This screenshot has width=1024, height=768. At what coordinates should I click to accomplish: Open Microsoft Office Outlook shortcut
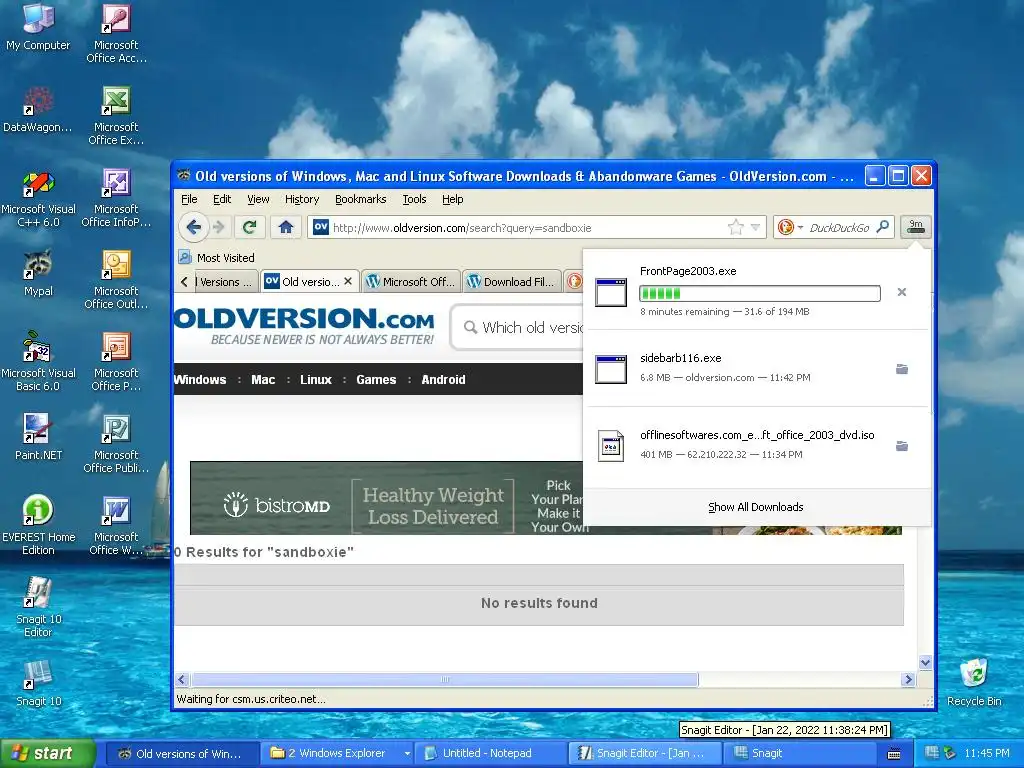point(116,280)
